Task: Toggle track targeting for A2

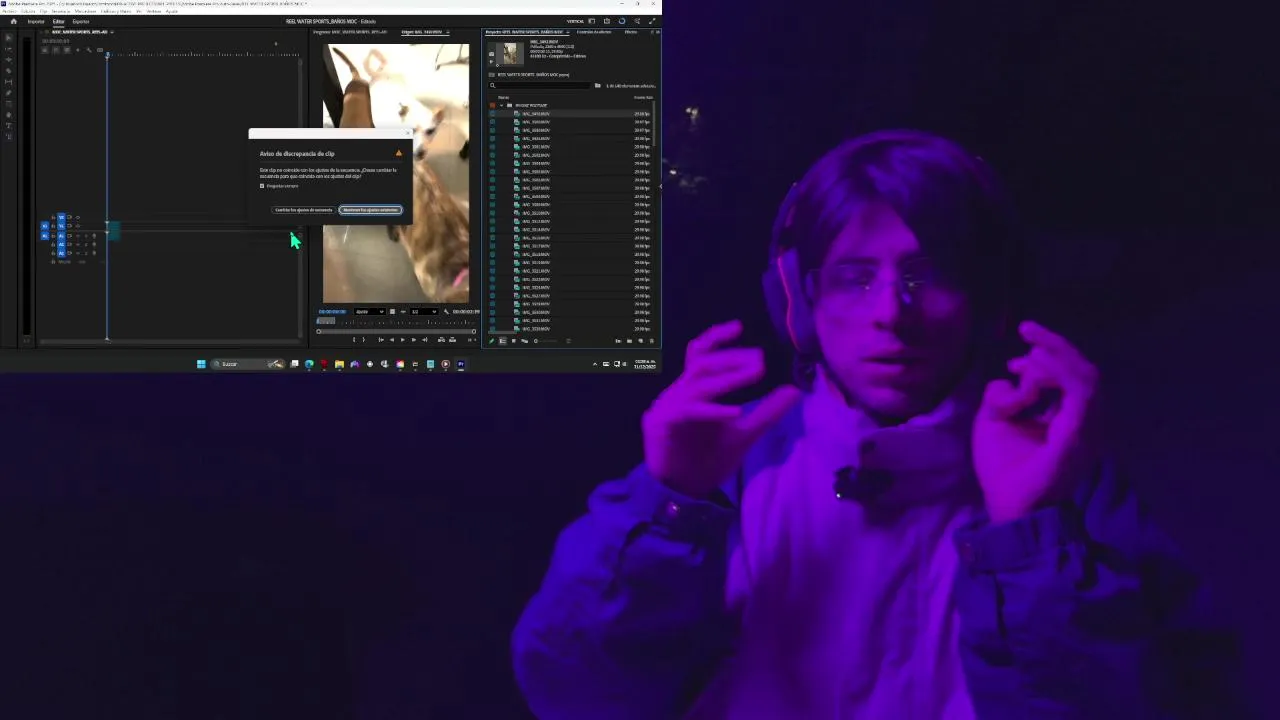Action: click(61, 245)
